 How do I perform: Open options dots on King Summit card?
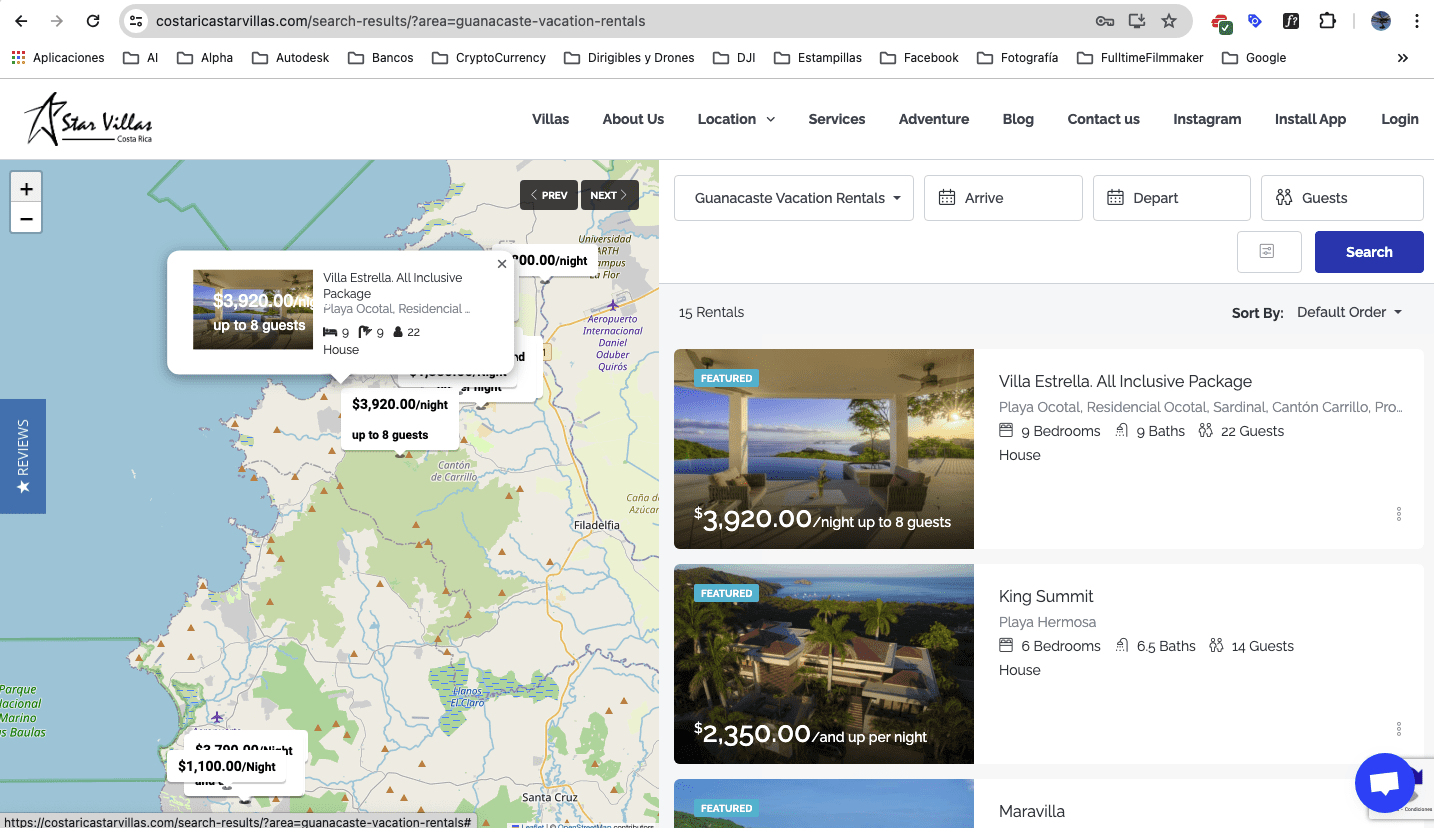[1399, 729]
